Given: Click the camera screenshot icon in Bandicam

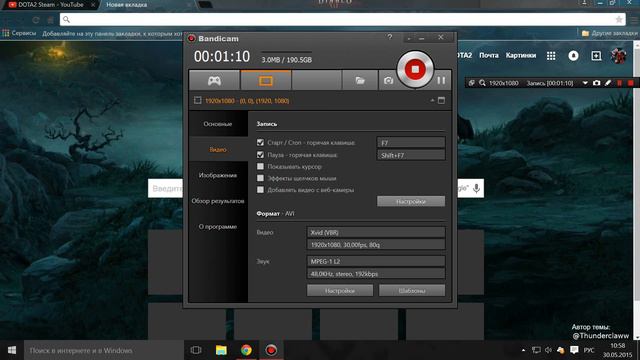Looking at the screenshot, I should pos(388,81).
